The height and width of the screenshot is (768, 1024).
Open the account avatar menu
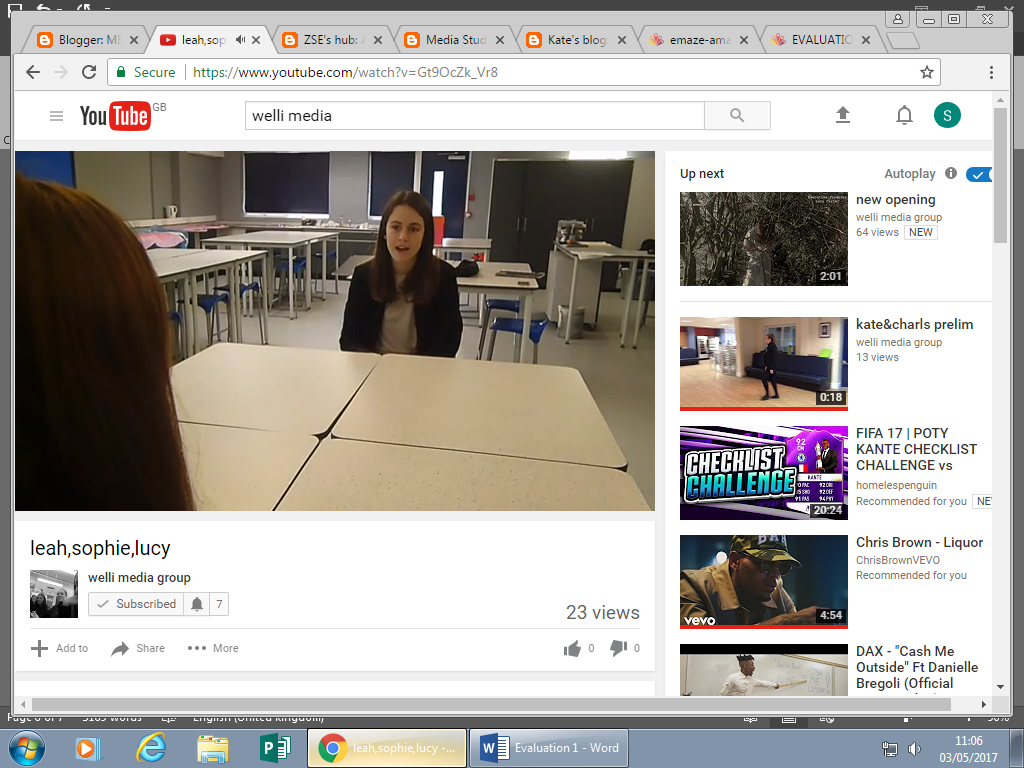pyautogui.click(x=947, y=115)
